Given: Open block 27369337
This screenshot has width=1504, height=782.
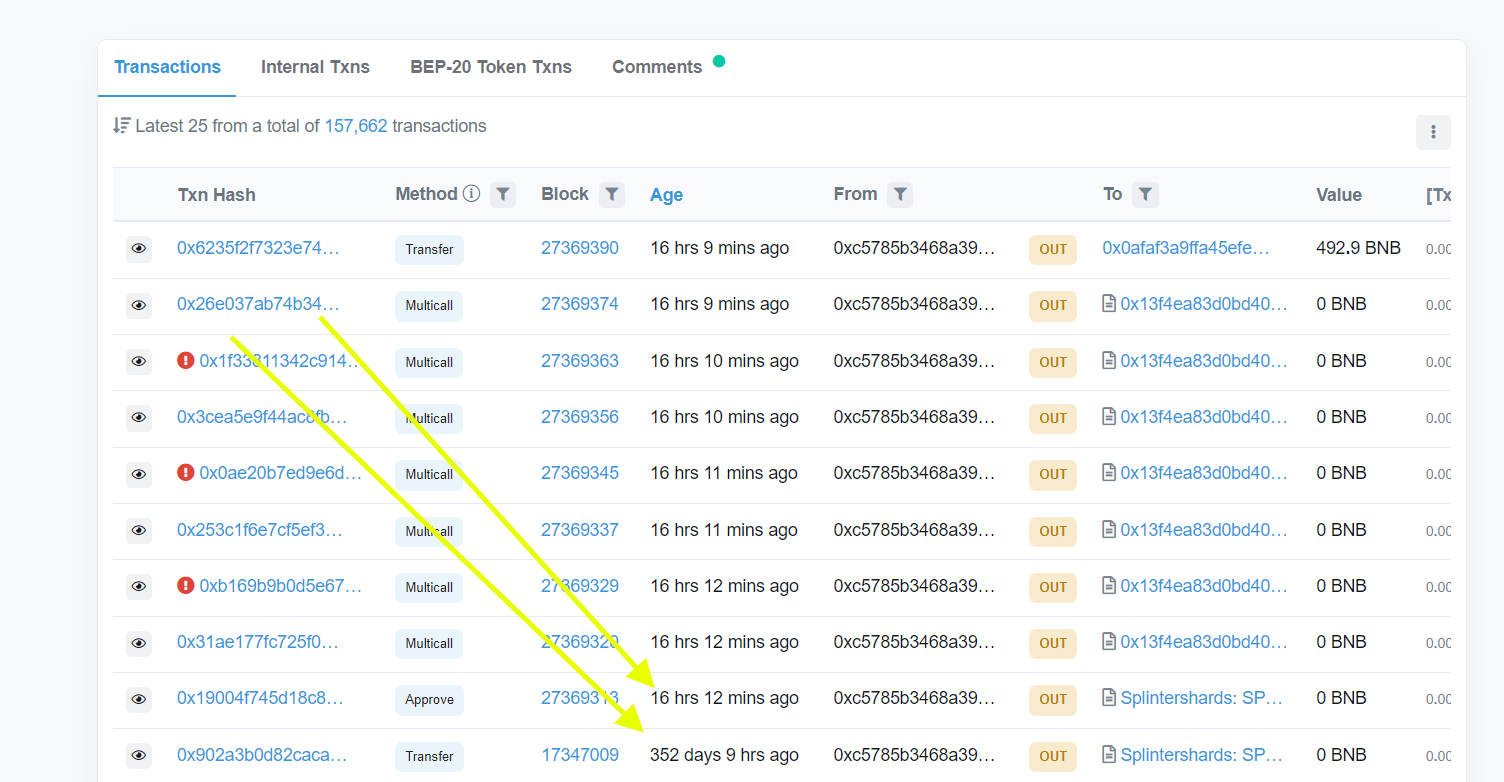Looking at the screenshot, I should point(580,530).
